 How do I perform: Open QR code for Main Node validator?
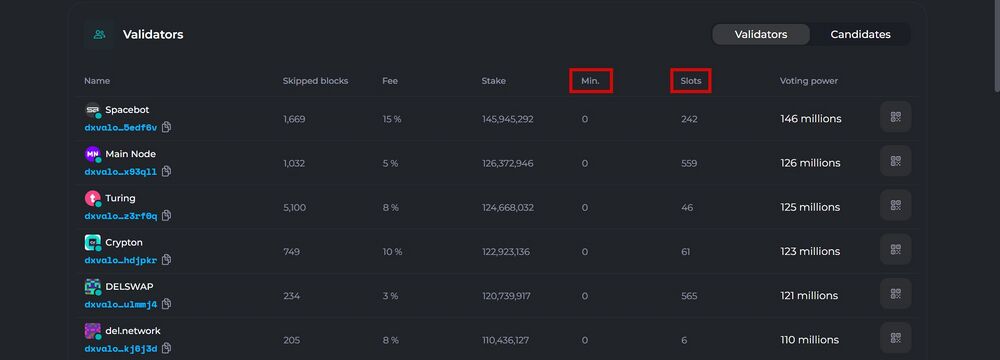(895, 161)
